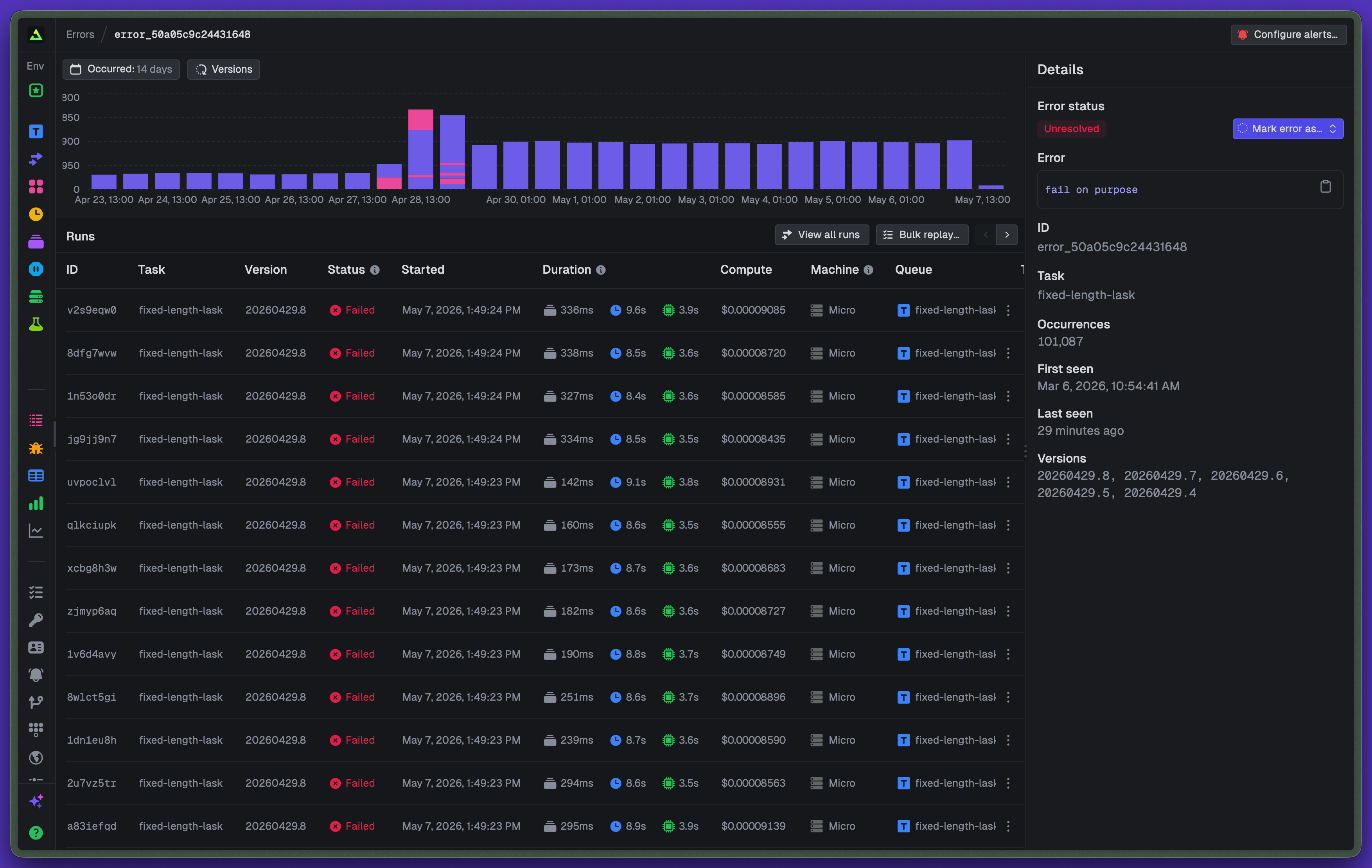Open the blue pause Waitpoints icon
This screenshot has width=1372, height=868.
coord(36,269)
